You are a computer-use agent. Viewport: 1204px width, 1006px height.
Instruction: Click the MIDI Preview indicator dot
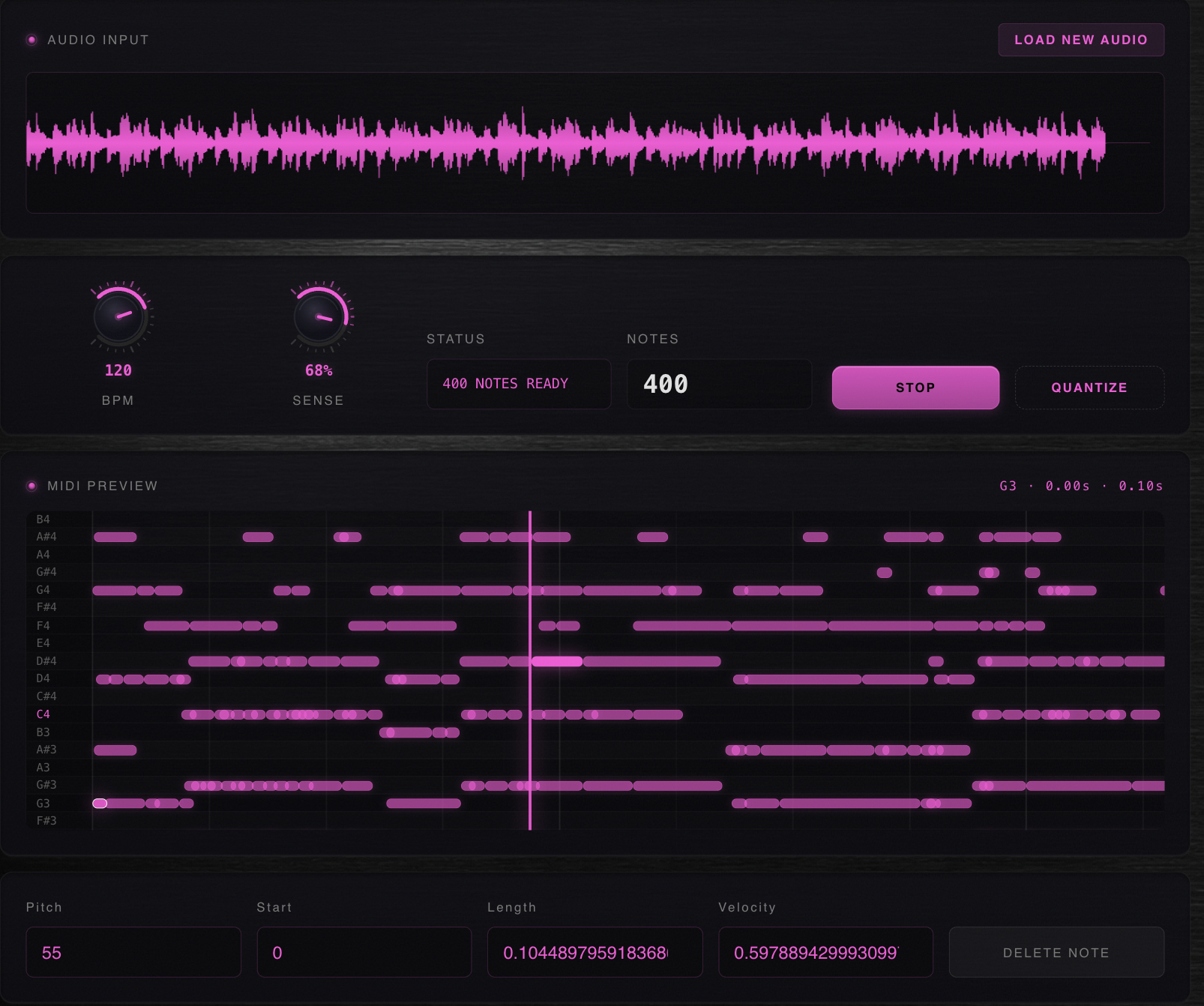pos(31,486)
